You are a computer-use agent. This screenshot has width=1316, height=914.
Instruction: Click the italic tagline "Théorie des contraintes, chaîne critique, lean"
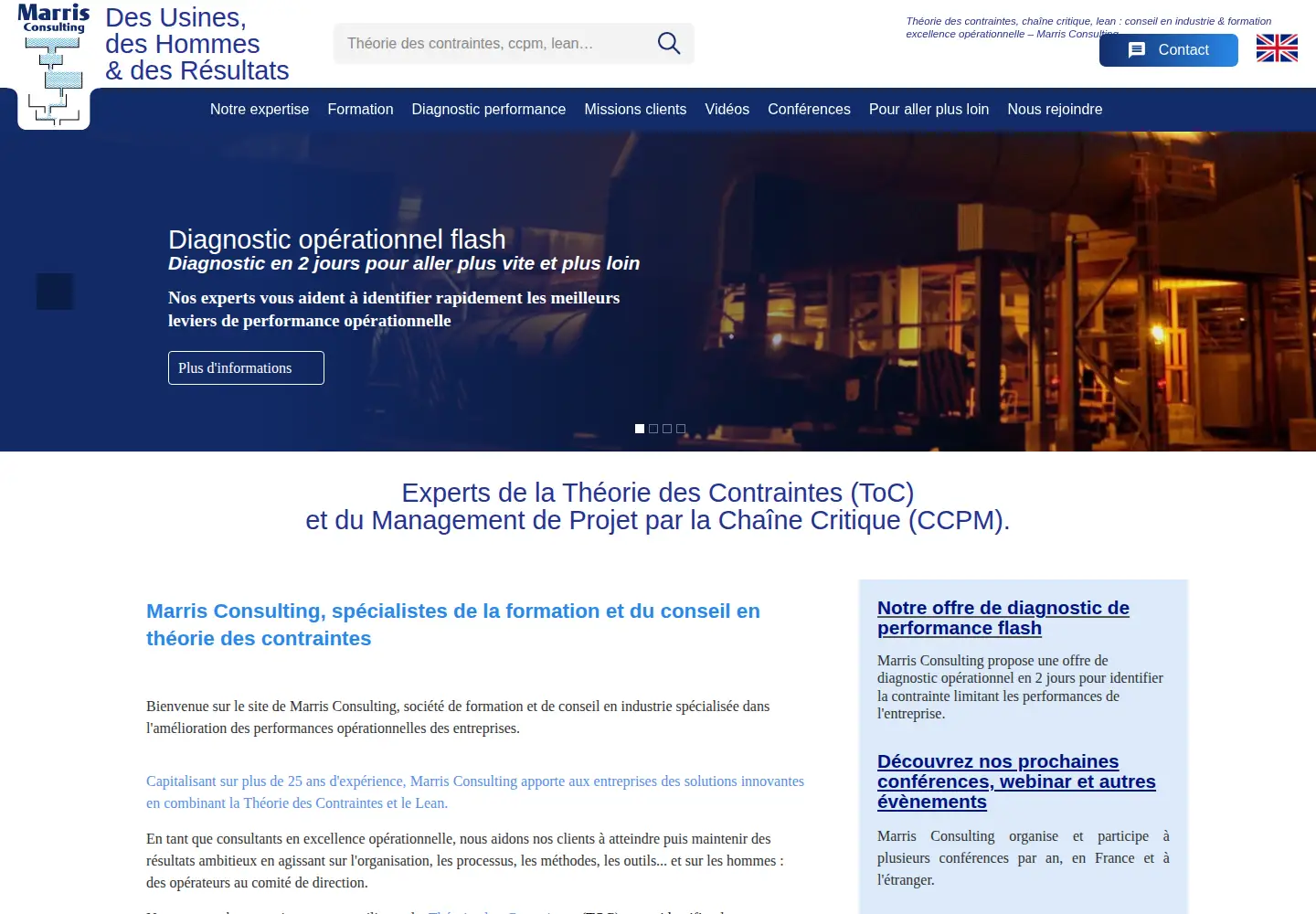click(x=1088, y=27)
